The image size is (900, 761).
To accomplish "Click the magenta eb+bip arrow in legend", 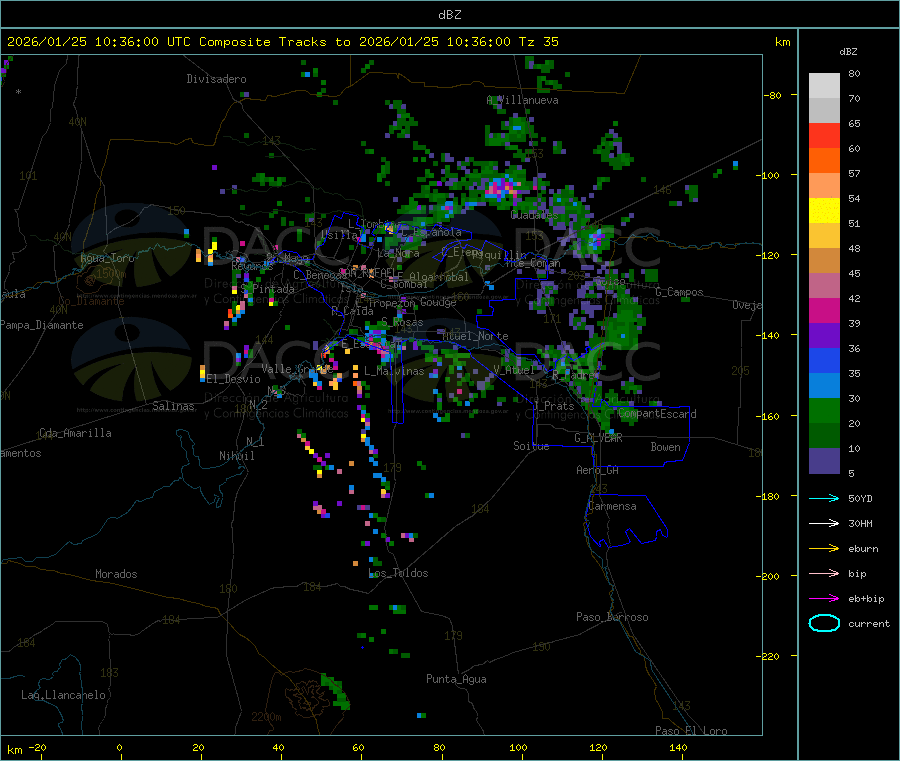I will (x=824, y=599).
